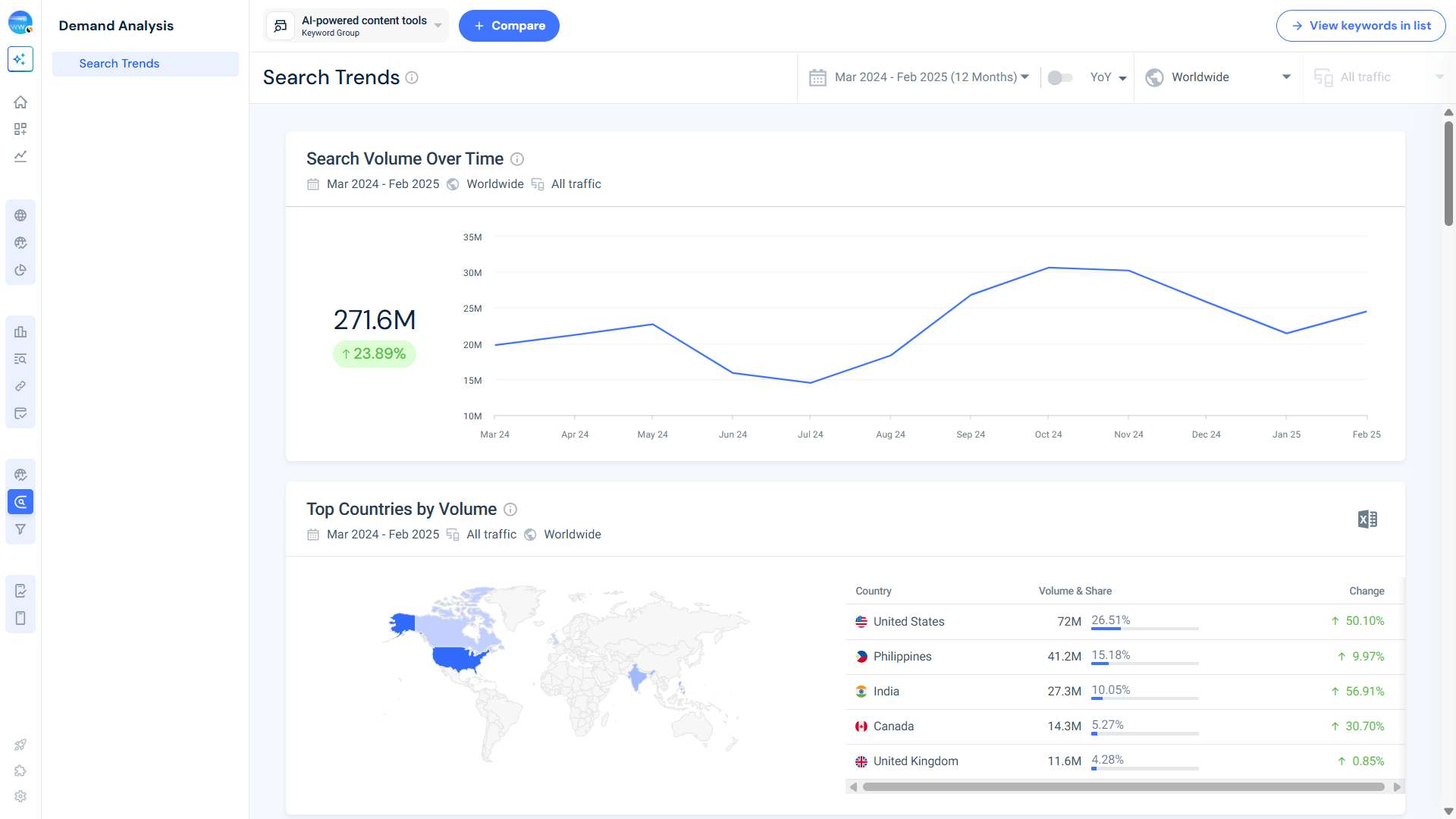Open the AI-powered content tools keyword group selector

[x=355, y=25]
